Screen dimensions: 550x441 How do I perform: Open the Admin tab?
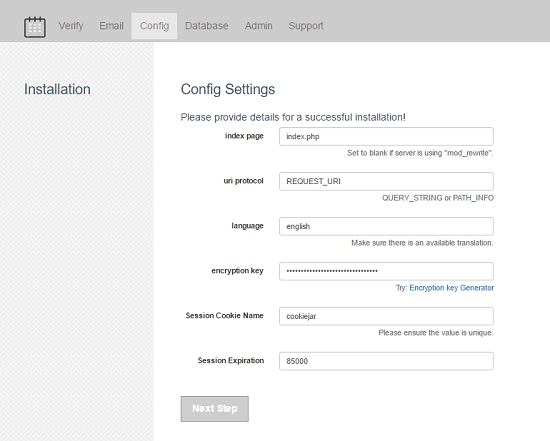coord(259,26)
